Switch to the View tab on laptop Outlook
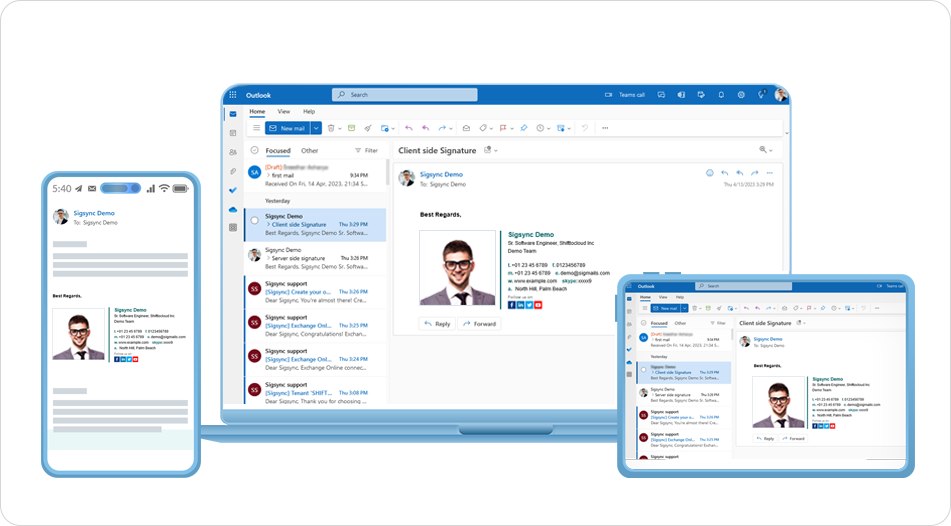This screenshot has height=526, width=951. 284,111
